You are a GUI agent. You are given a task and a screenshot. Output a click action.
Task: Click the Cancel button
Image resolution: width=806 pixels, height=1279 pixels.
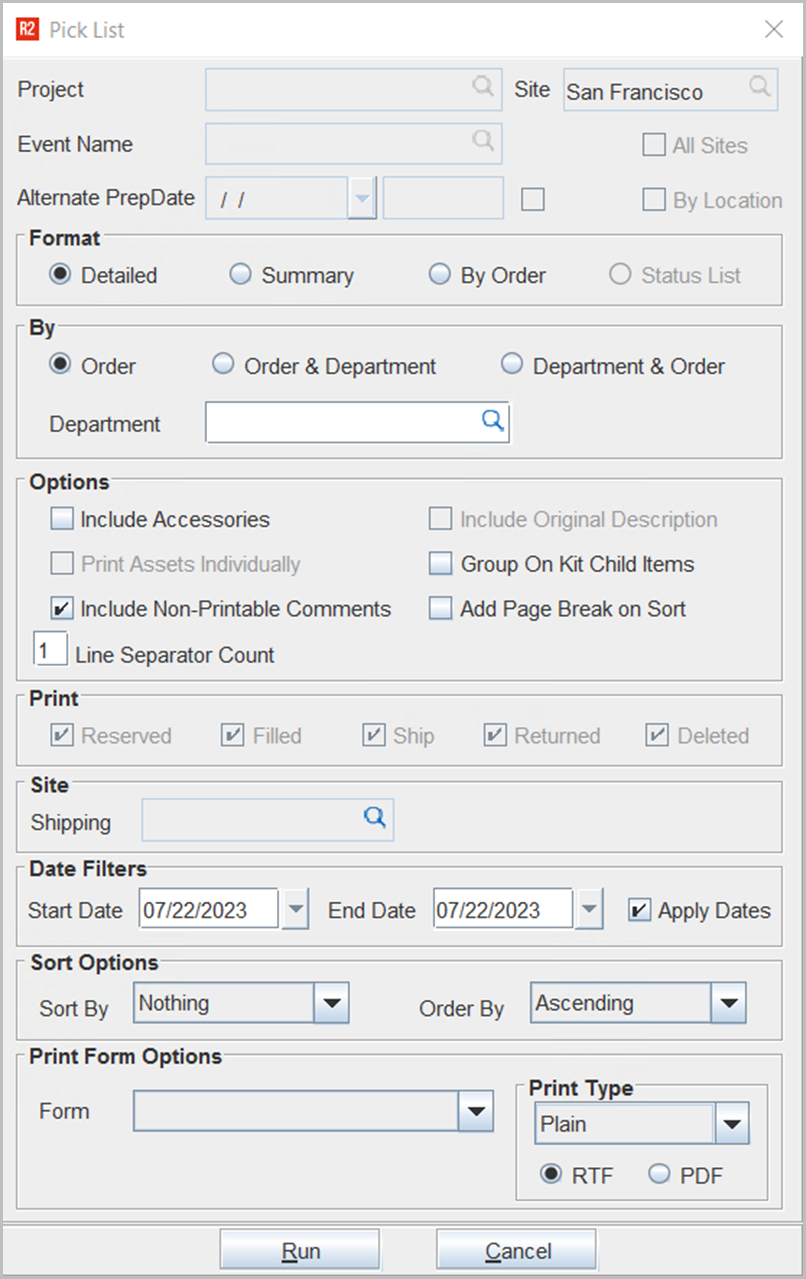coord(516,1251)
